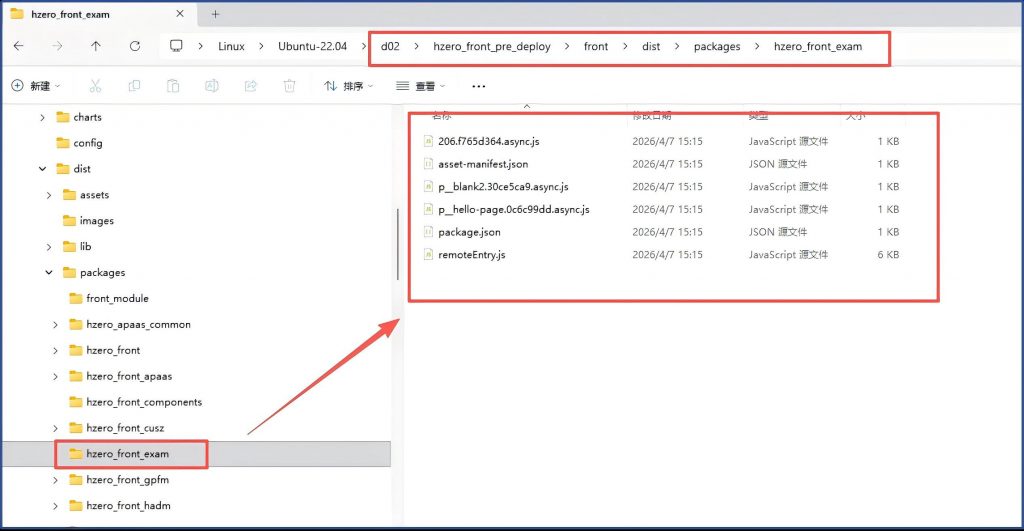Click the Cut scissors icon
This screenshot has width=1024, height=531.
[96, 86]
